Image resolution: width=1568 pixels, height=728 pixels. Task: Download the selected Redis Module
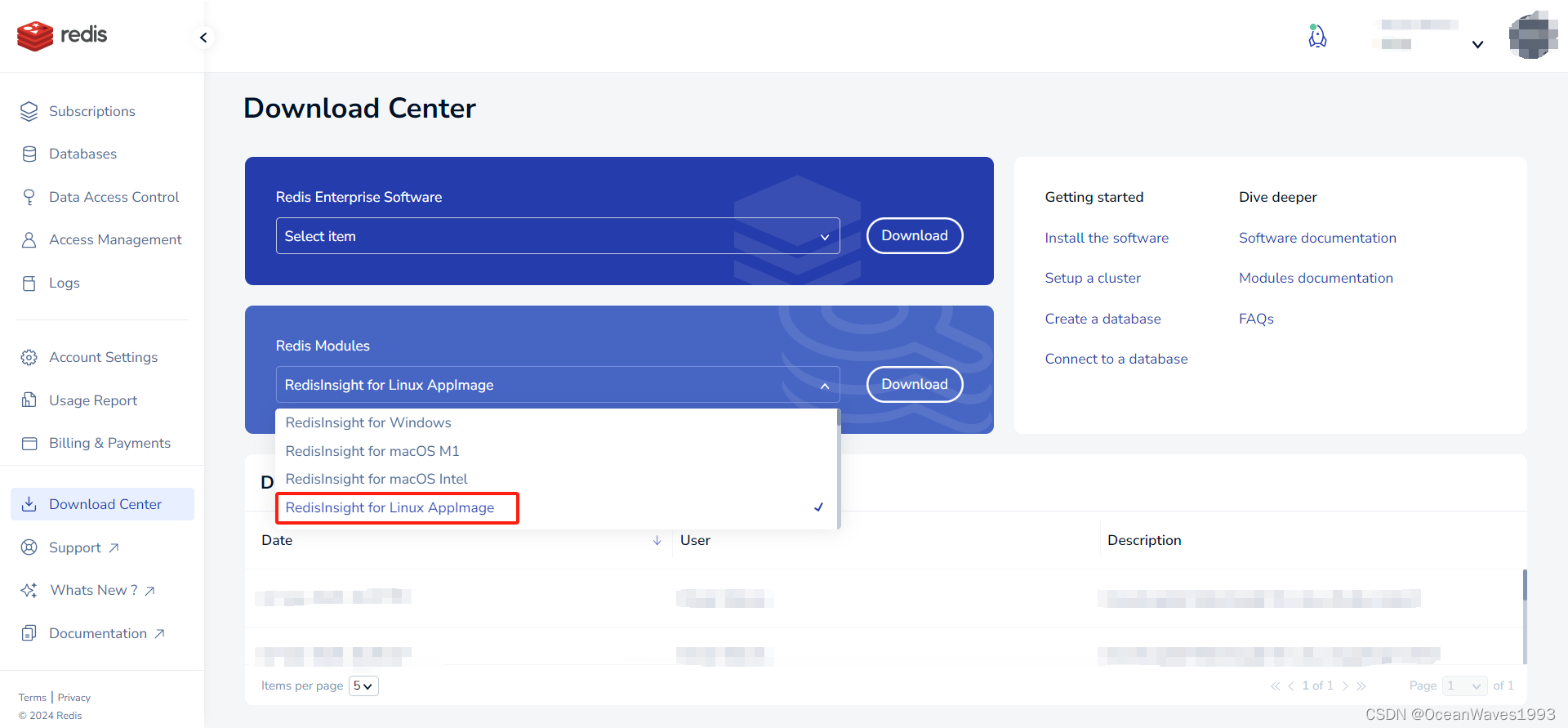[915, 384]
